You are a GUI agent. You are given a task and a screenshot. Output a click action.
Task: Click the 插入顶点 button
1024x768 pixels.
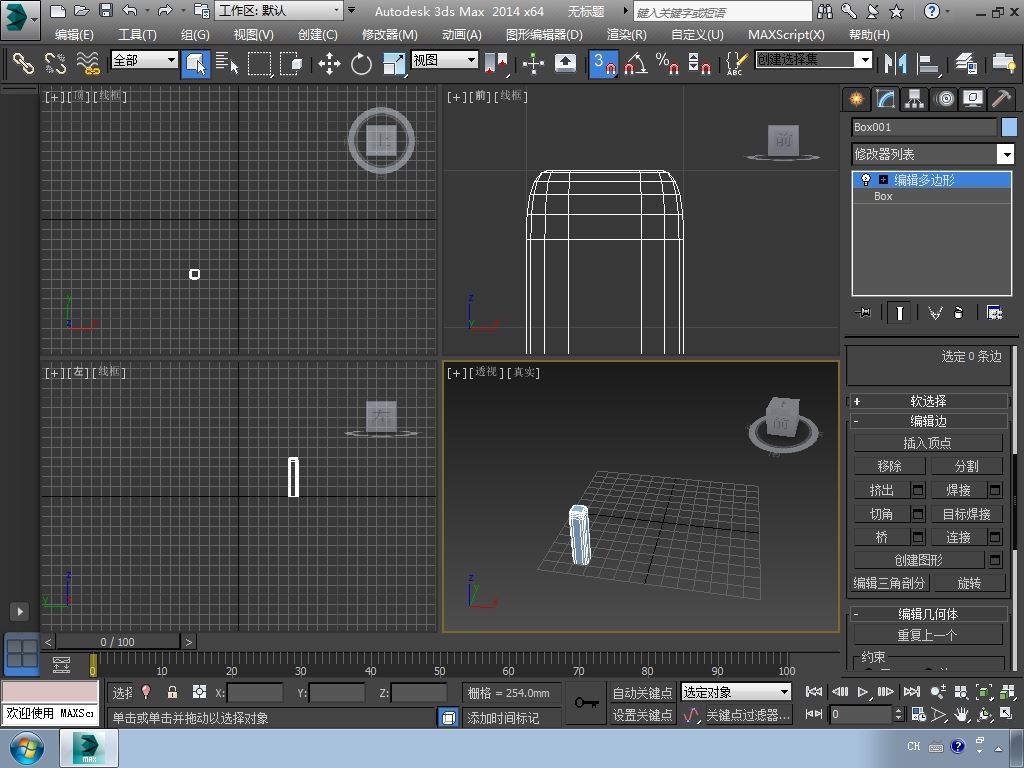927,443
